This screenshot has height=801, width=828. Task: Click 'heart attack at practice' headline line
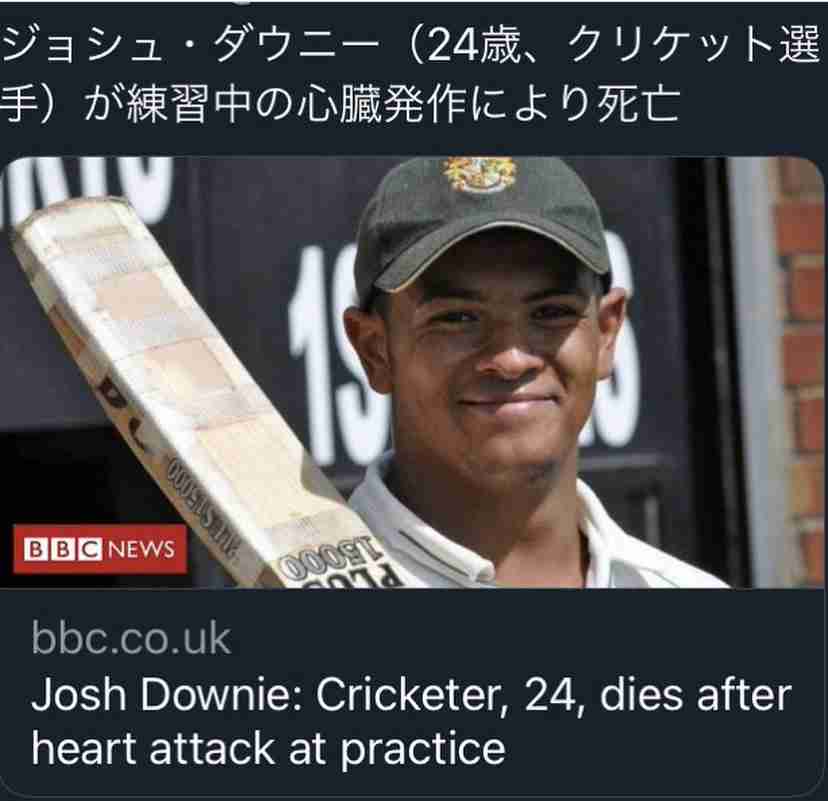(x=268, y=749)
